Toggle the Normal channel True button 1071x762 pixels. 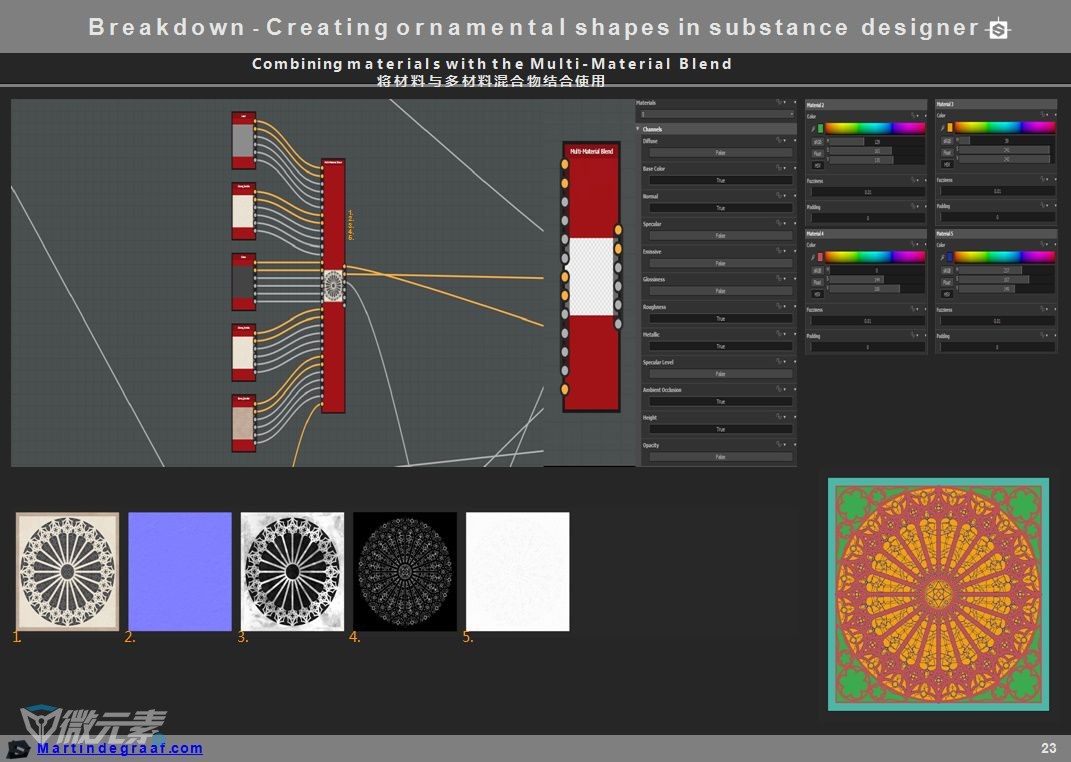pos(721,208)
